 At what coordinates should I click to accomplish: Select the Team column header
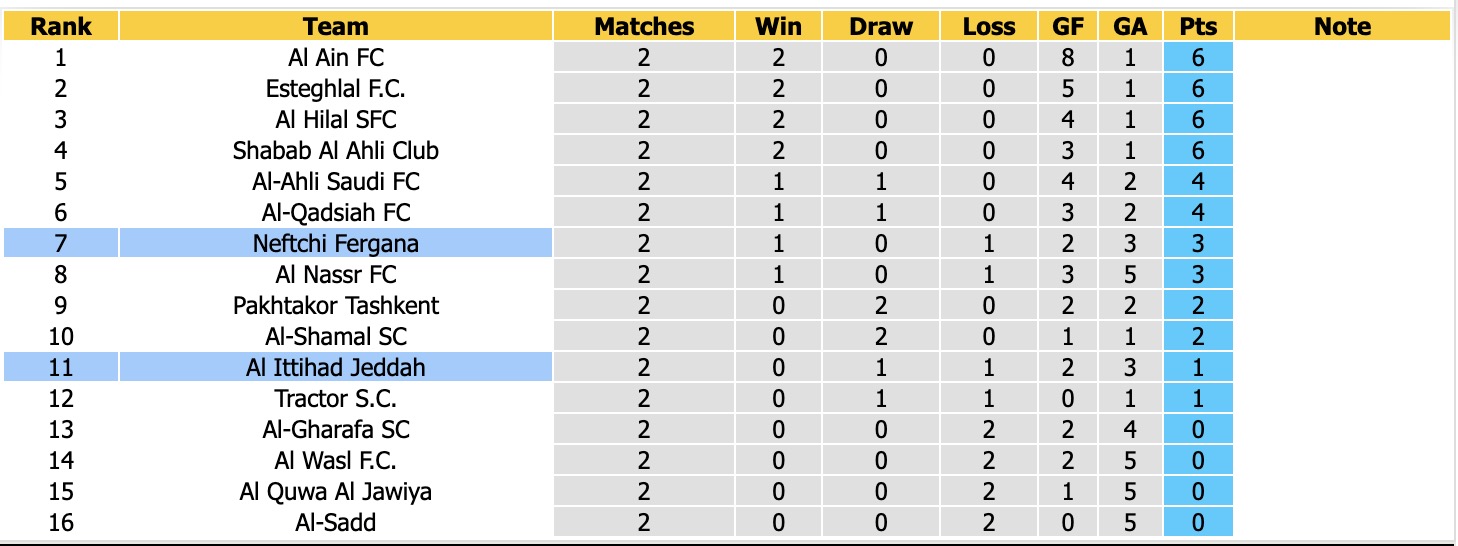click(x=336, y=27)
